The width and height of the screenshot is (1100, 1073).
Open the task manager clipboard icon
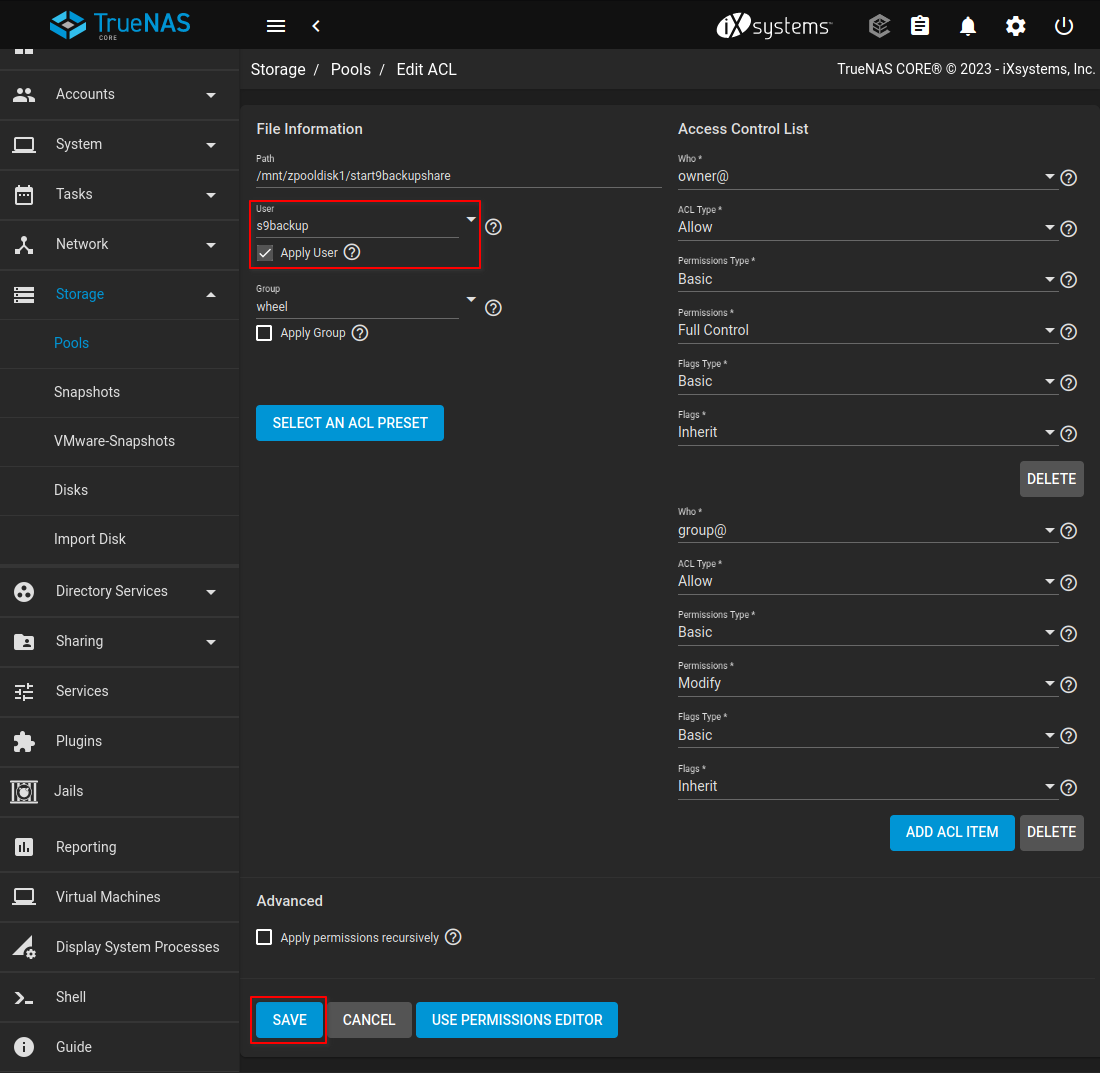pyautogui.click(x=920, y=26)
